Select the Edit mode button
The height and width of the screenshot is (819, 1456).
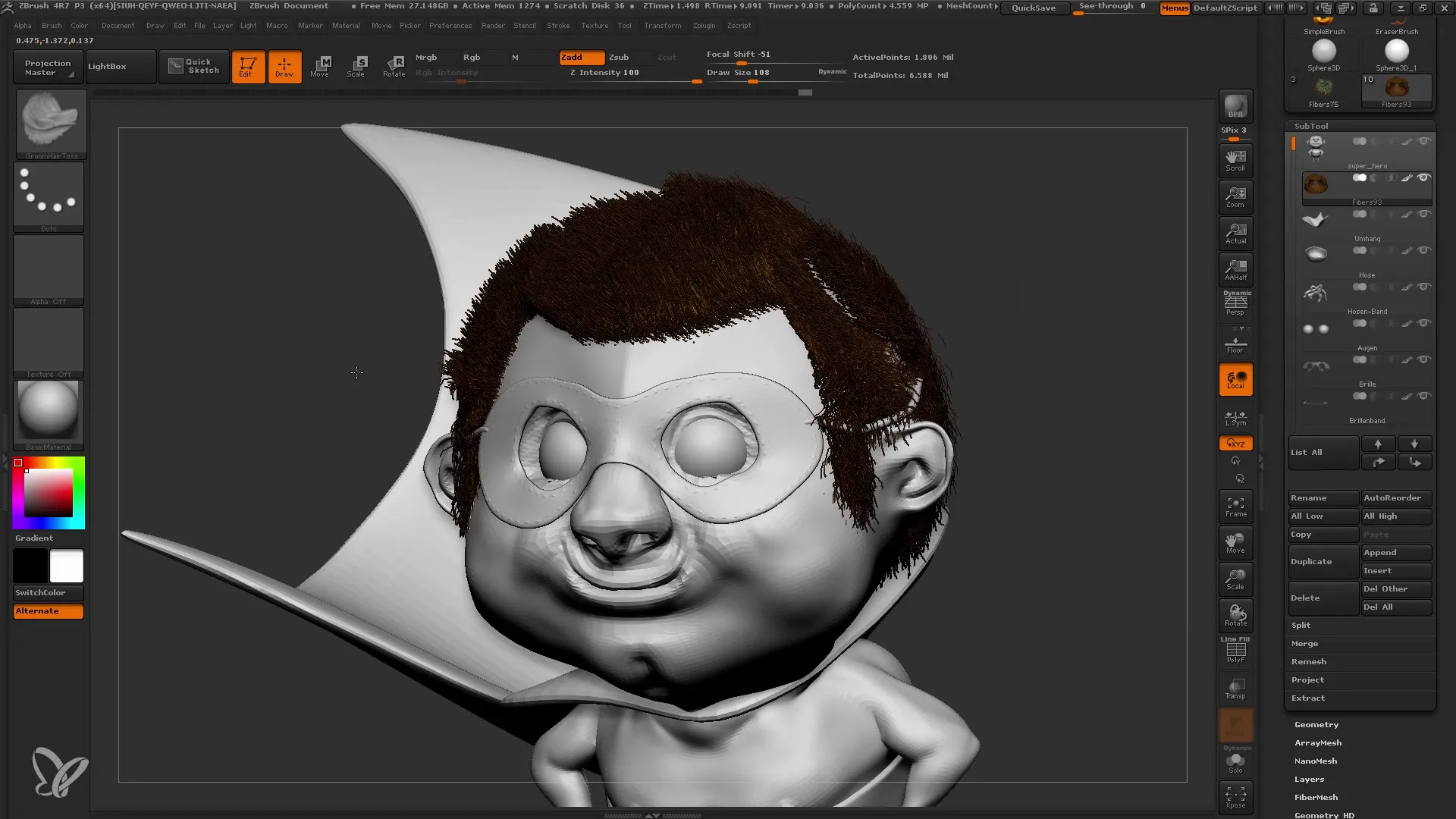pos(246,66)
